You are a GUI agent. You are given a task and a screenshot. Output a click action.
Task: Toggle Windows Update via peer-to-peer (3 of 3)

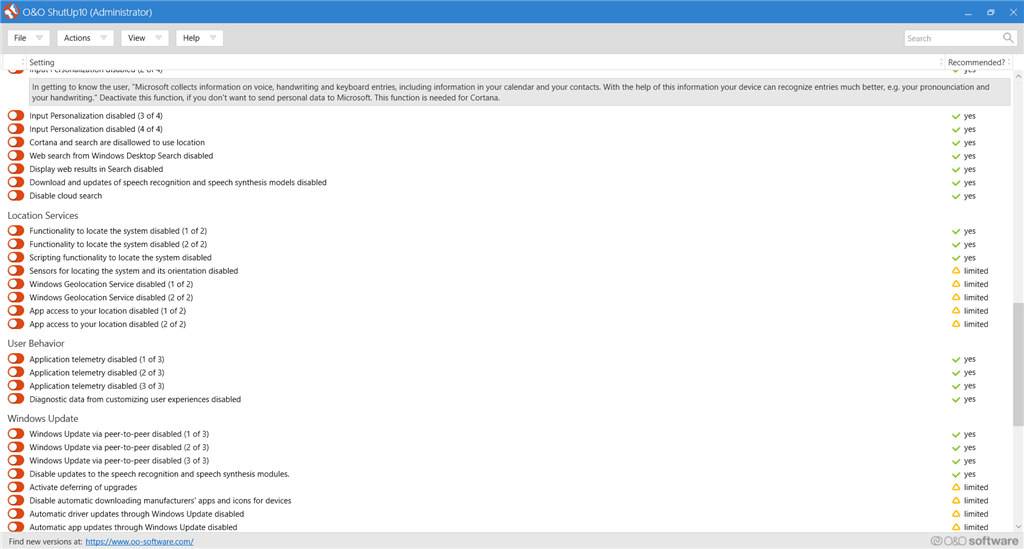pos(16,460)
